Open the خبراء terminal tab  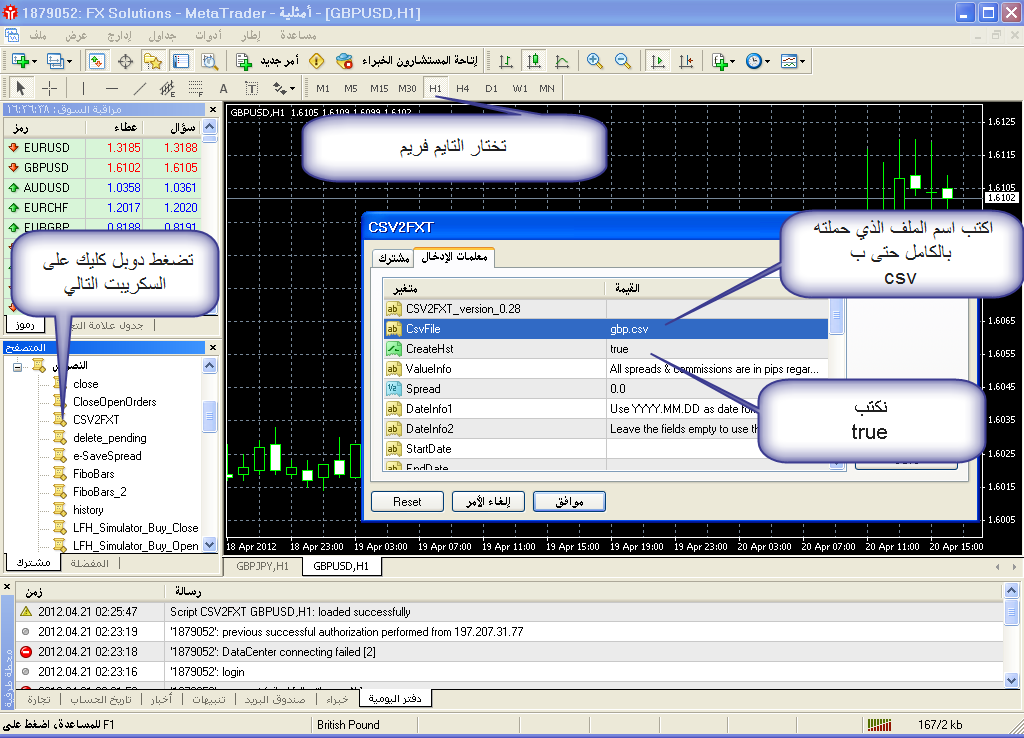[337, 699]
